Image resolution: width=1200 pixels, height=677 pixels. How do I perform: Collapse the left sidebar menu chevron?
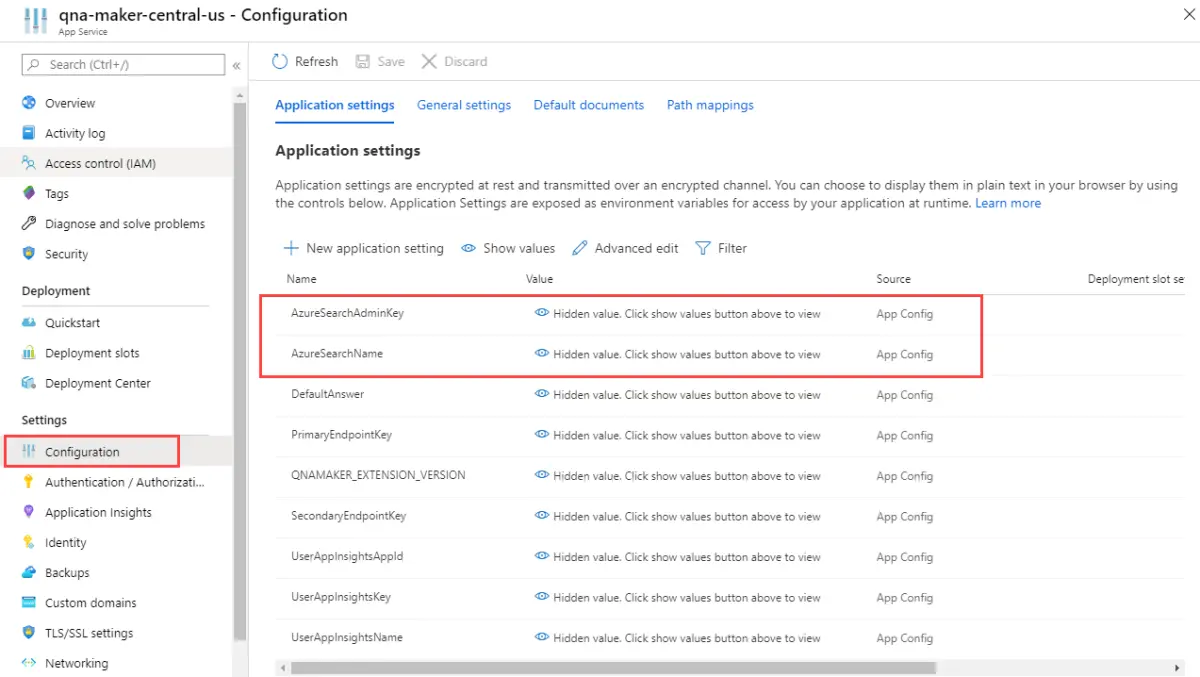[x=237, y=65]
